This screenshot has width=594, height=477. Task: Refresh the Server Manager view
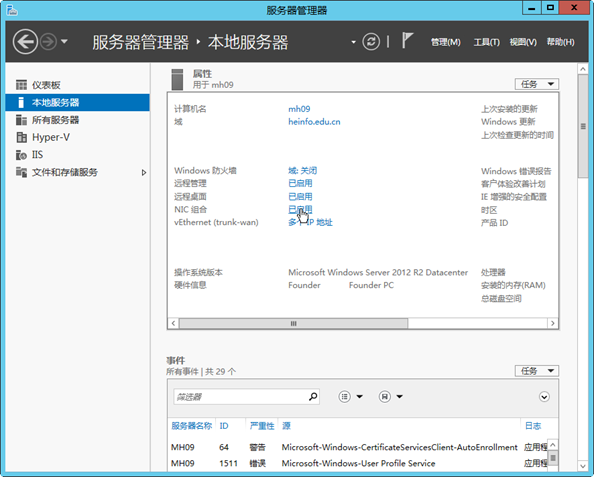371,42
